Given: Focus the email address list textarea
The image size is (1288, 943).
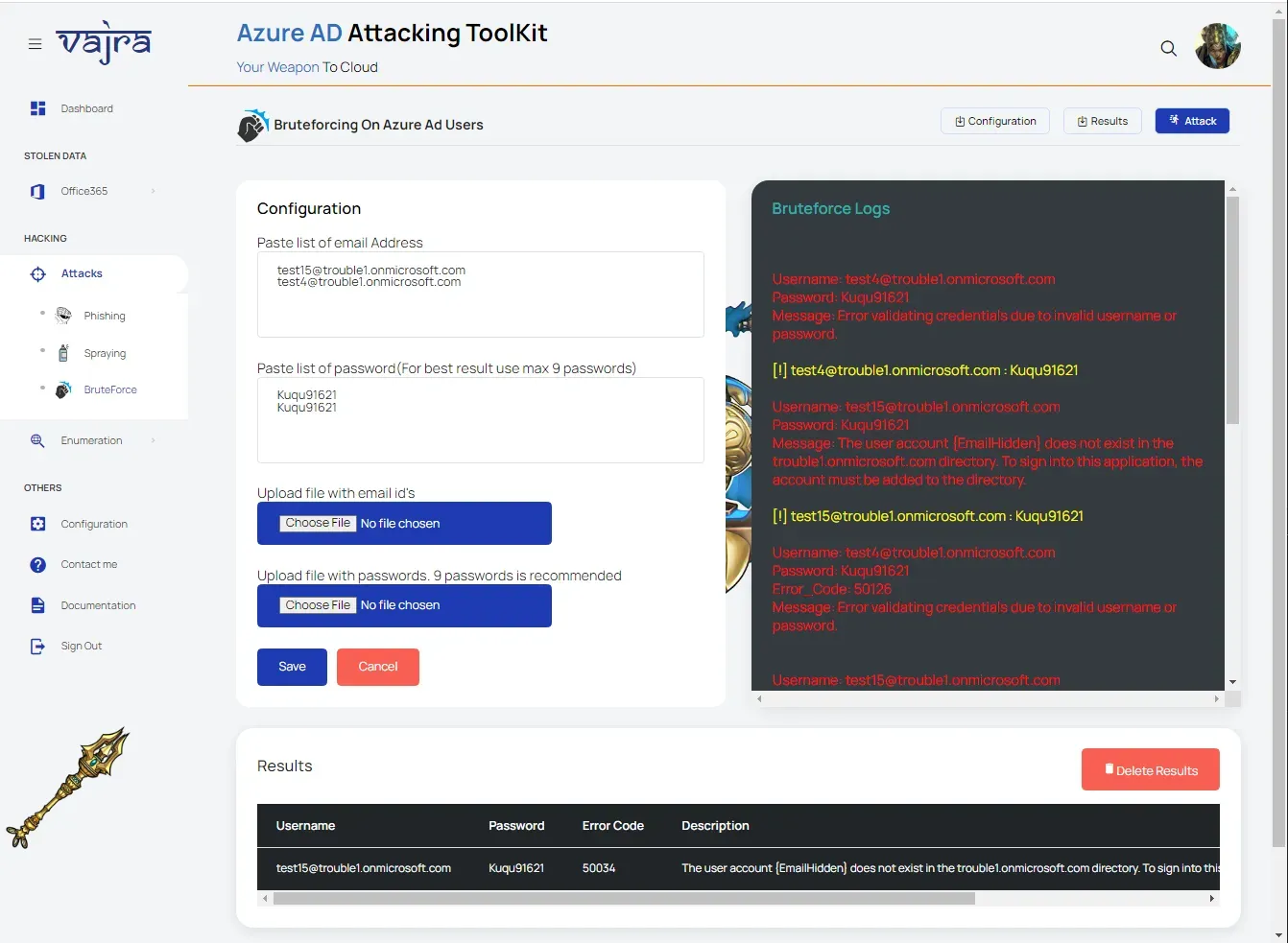Looking at the screenshot, I should [480, 295].
